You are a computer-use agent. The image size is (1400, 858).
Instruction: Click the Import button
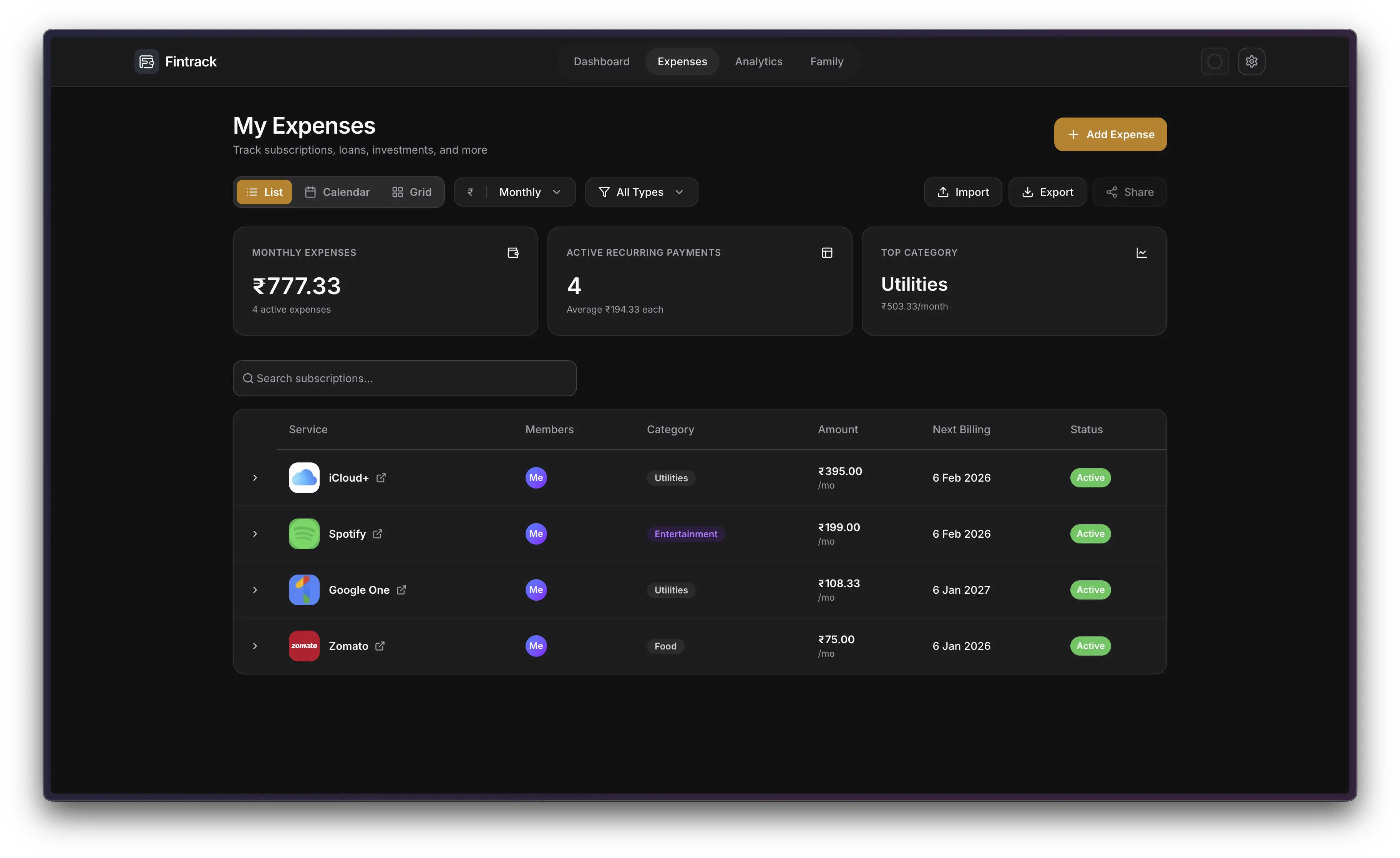click(x=962, y=192)
